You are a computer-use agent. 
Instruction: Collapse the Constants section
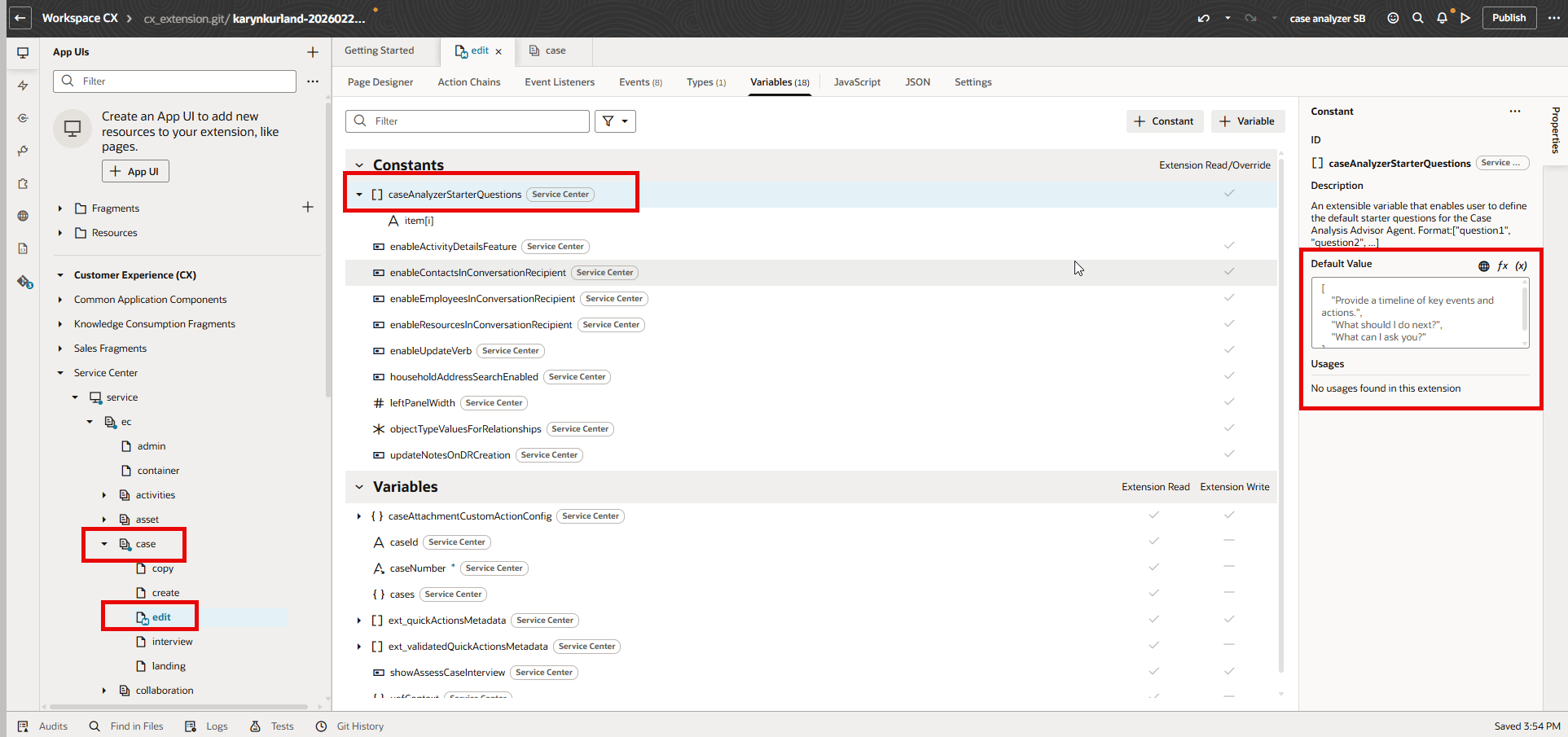click(x=359, y=165)
